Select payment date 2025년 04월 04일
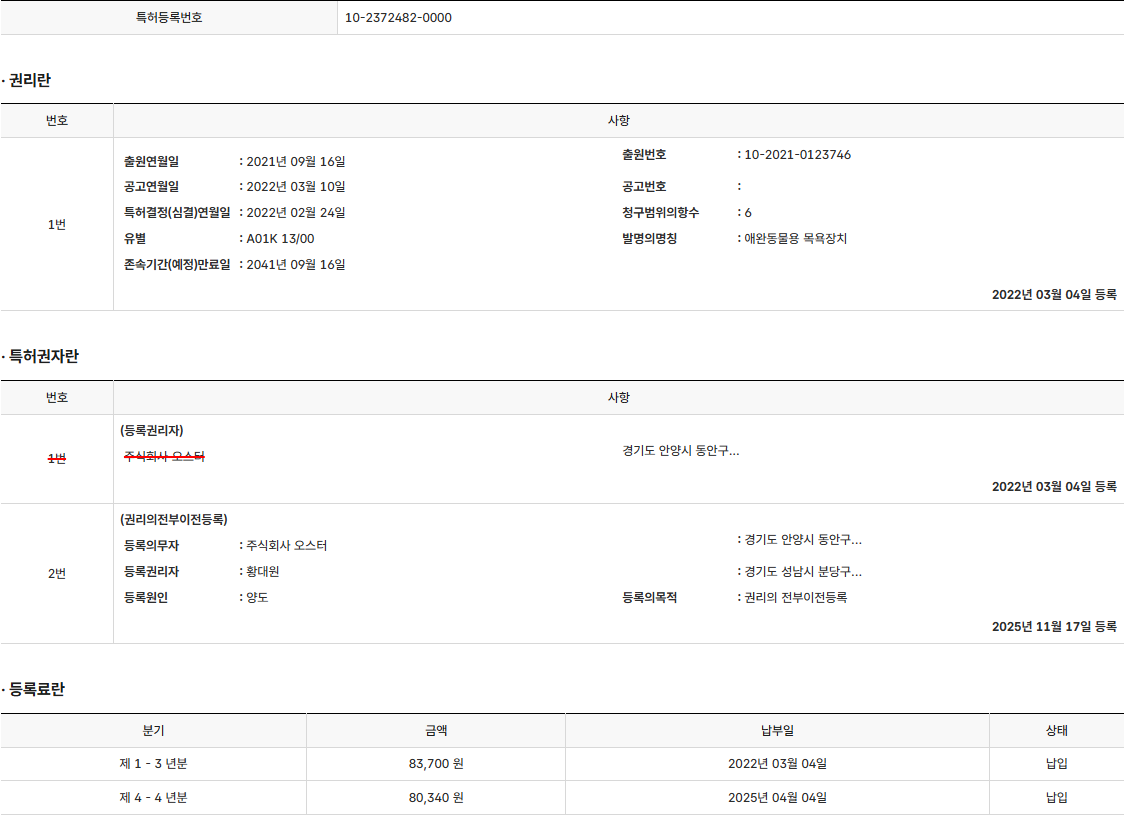1126x816 pixels. click(777, 798)
